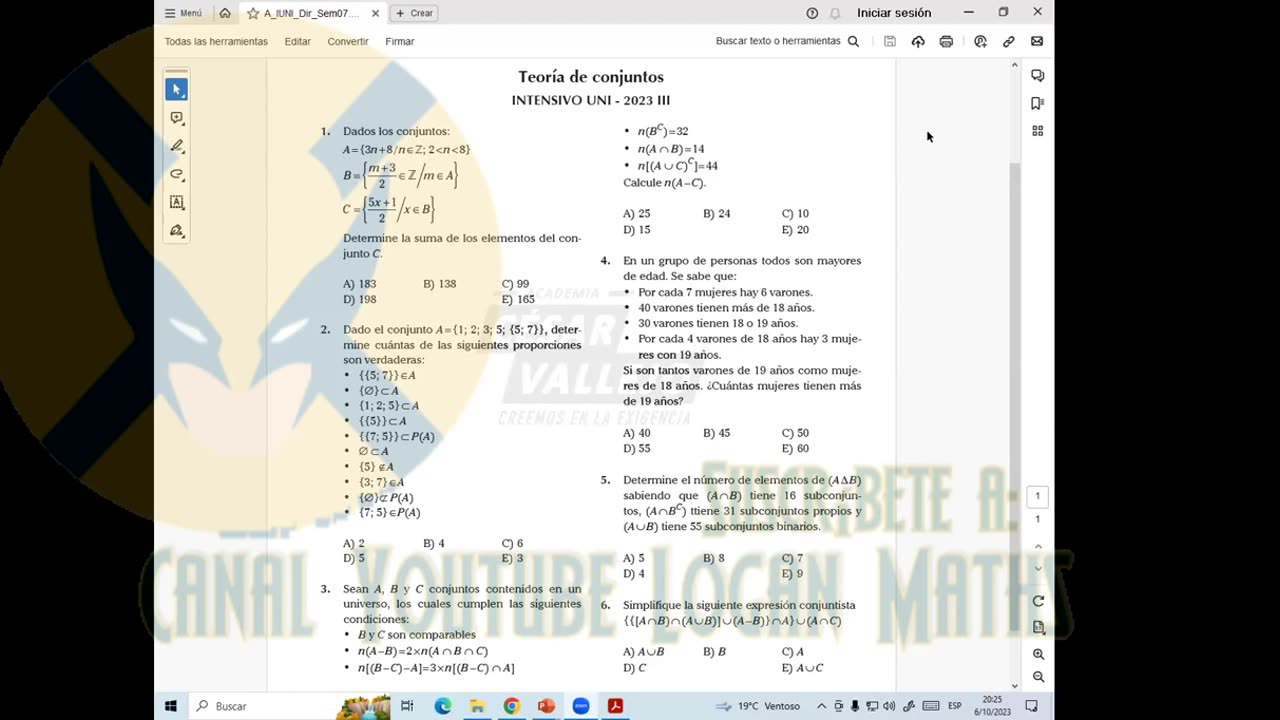Click the search magnifier icon
This screenshot has height=720, width=1280.
pyautogui.click(x=853, y=41)
